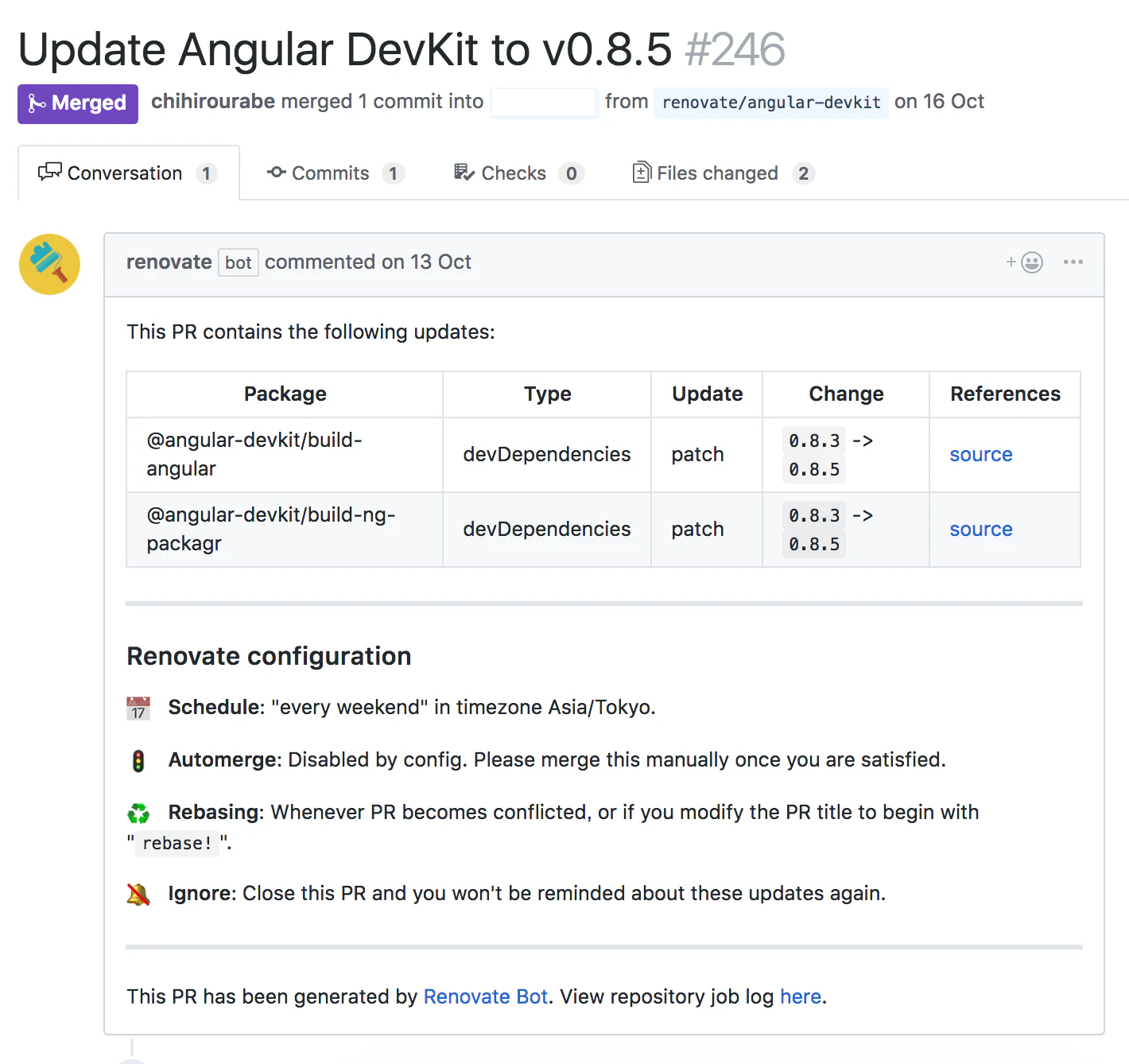Click the 'on 16 Oct' merge date
The image size is (1129, 1064).
[x=939, y=102]
